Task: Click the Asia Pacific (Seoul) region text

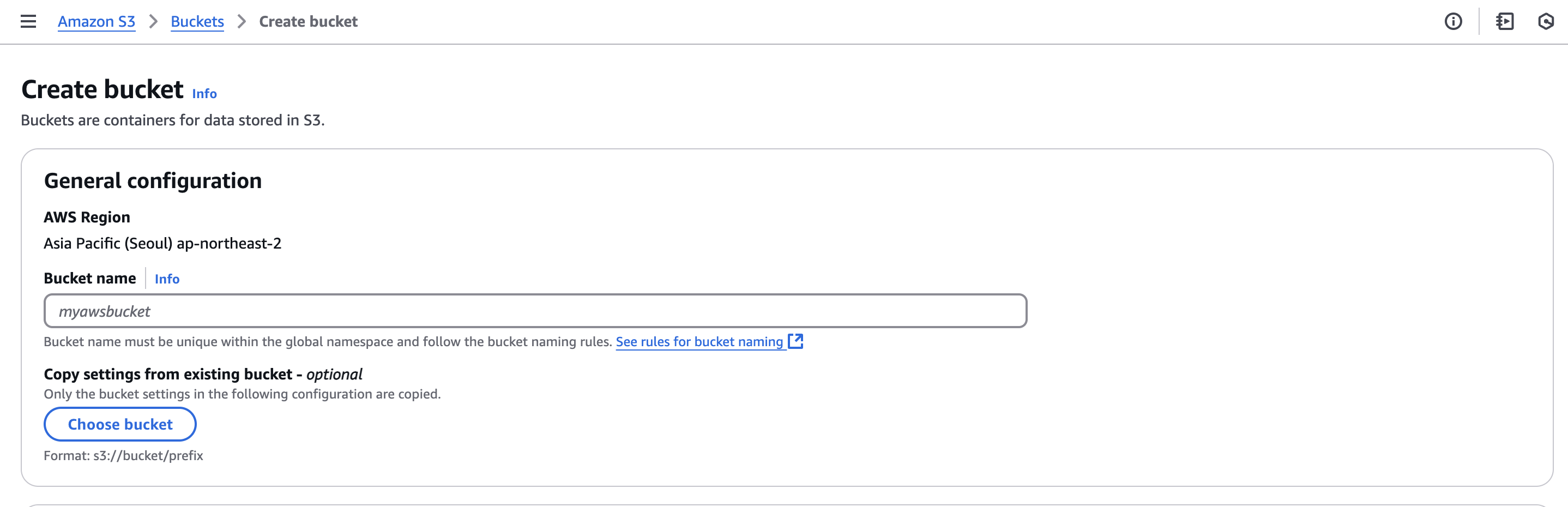Action: [162, 244]
